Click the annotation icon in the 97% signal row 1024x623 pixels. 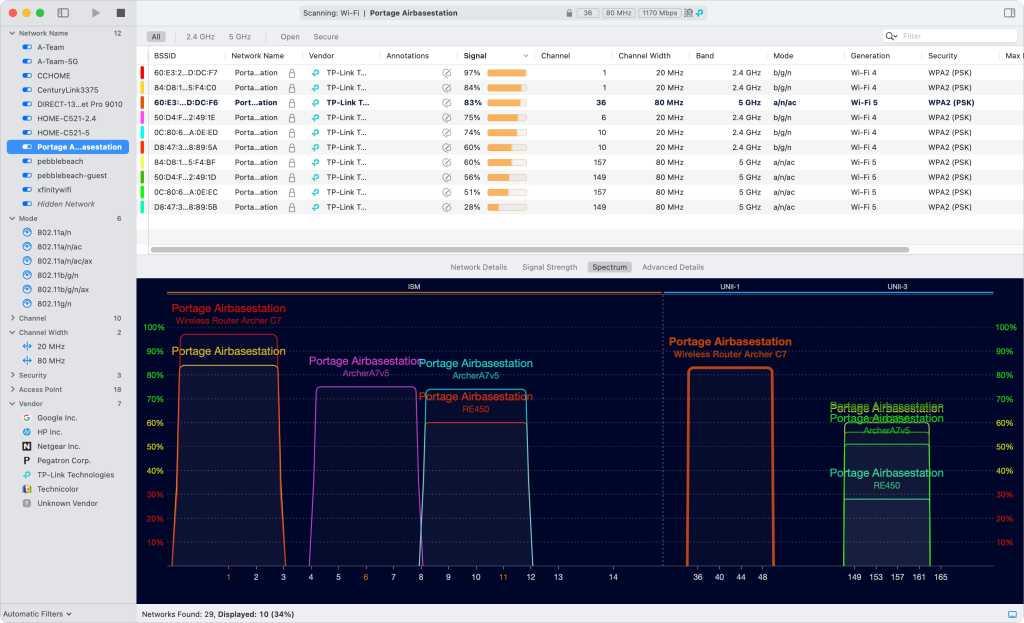(x=447, y=73)
